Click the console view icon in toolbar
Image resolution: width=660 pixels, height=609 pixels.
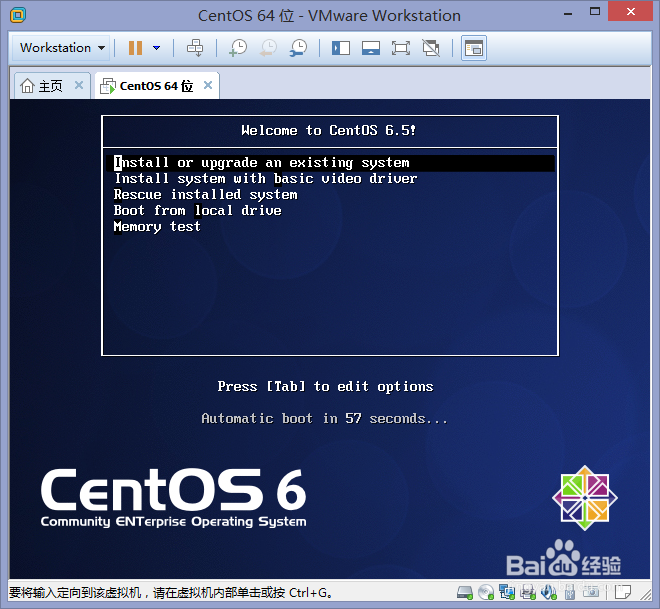point(474,48)
